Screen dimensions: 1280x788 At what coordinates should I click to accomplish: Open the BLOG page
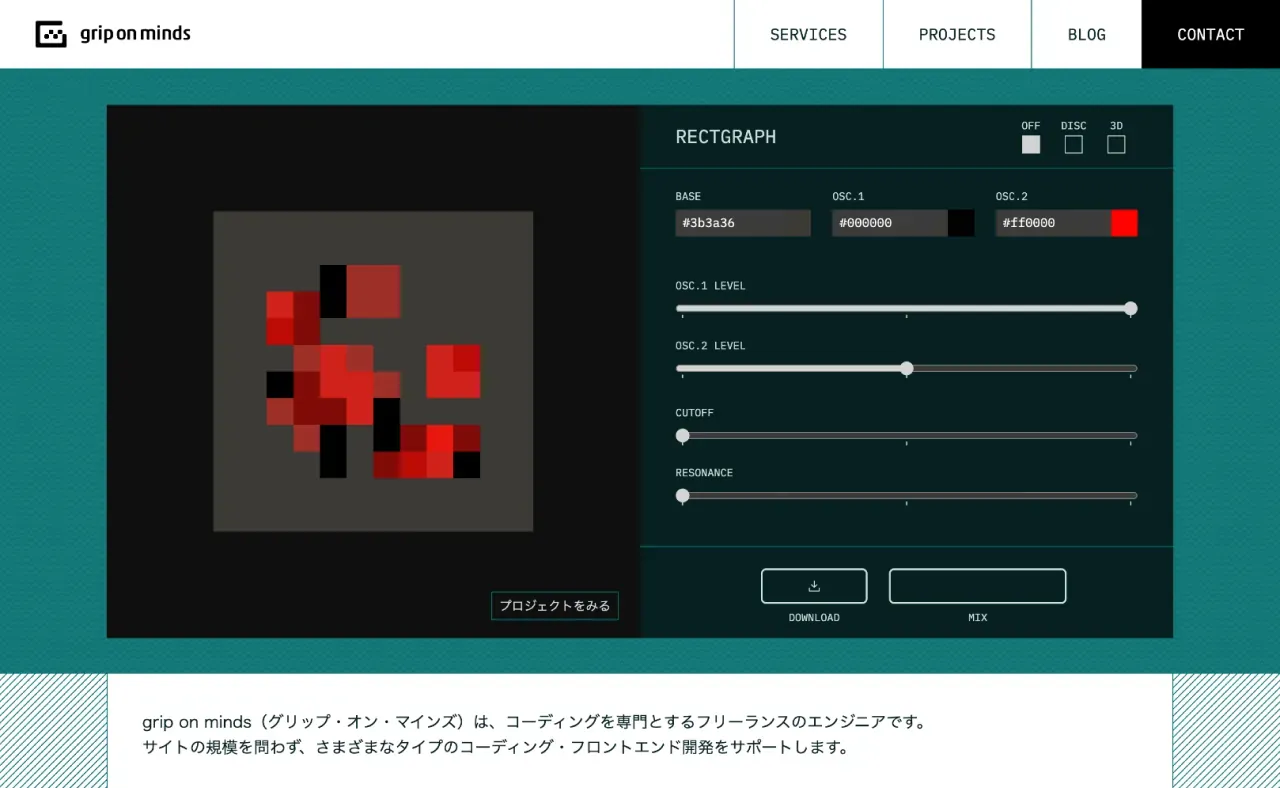point(1086,34)
